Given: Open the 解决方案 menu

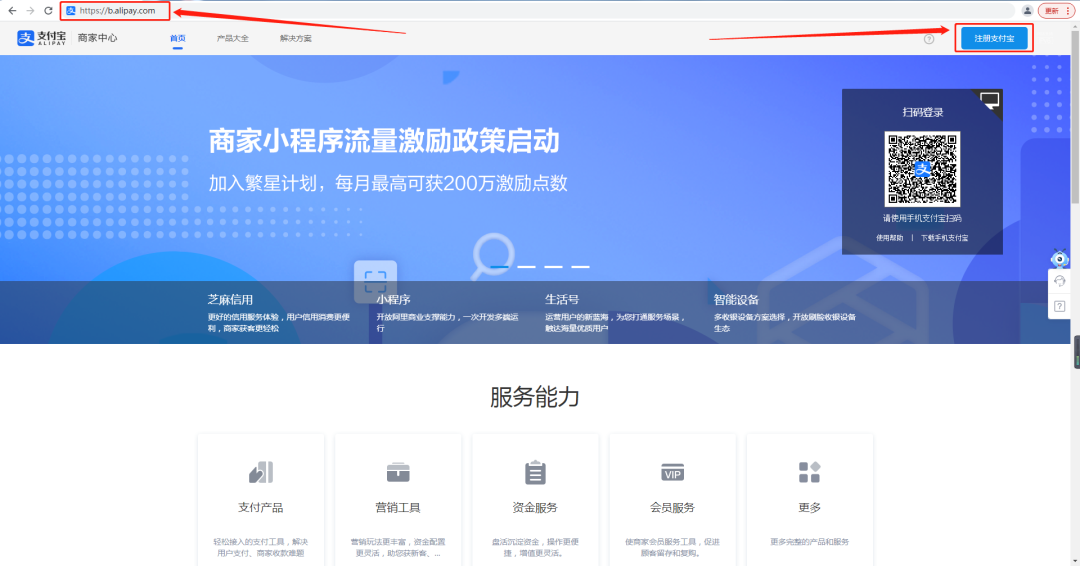Looking at the screenshot, I should (295, 39).
